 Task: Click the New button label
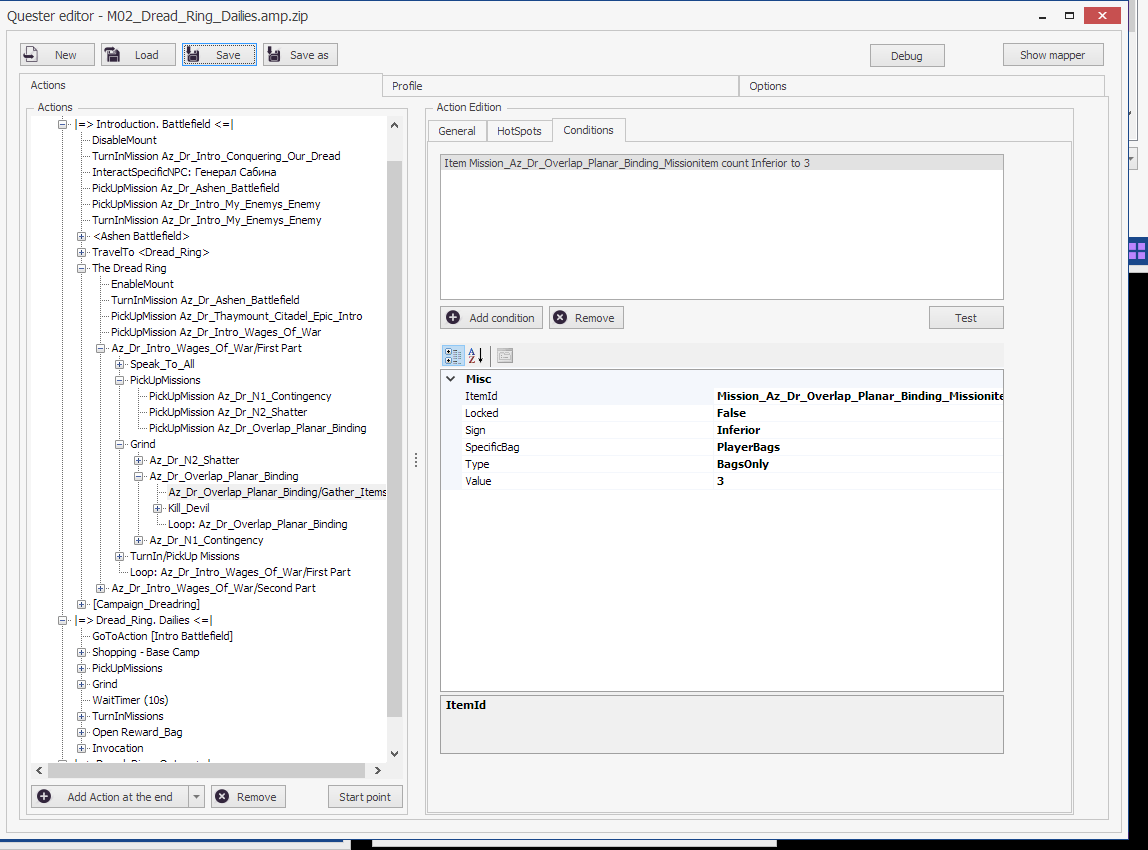click(65, 55)
